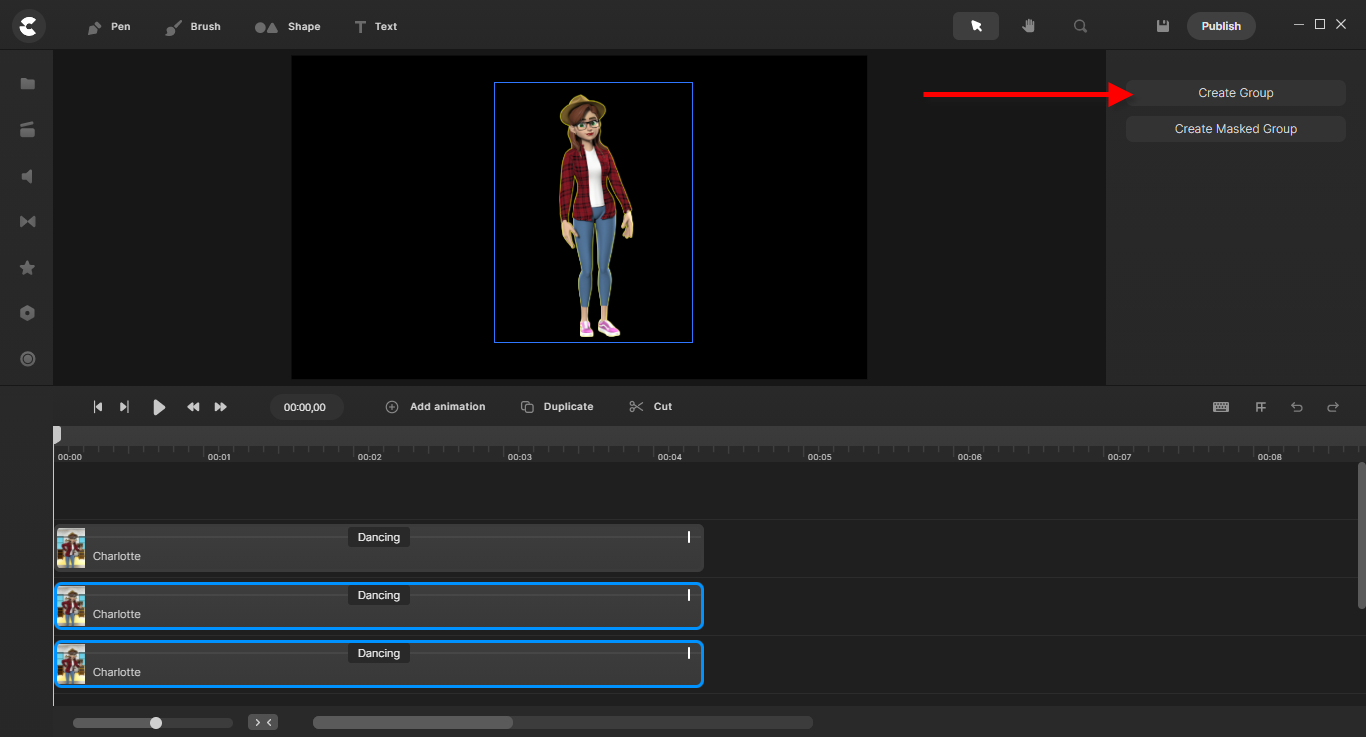1366x737 pixels.
Task: Jump to the timeline start
Action: click(x=98, y=407)
